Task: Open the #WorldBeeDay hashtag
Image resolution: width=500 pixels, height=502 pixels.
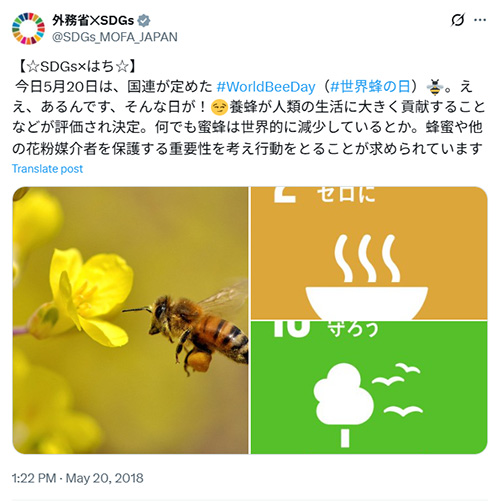Action: pos(266,87)
